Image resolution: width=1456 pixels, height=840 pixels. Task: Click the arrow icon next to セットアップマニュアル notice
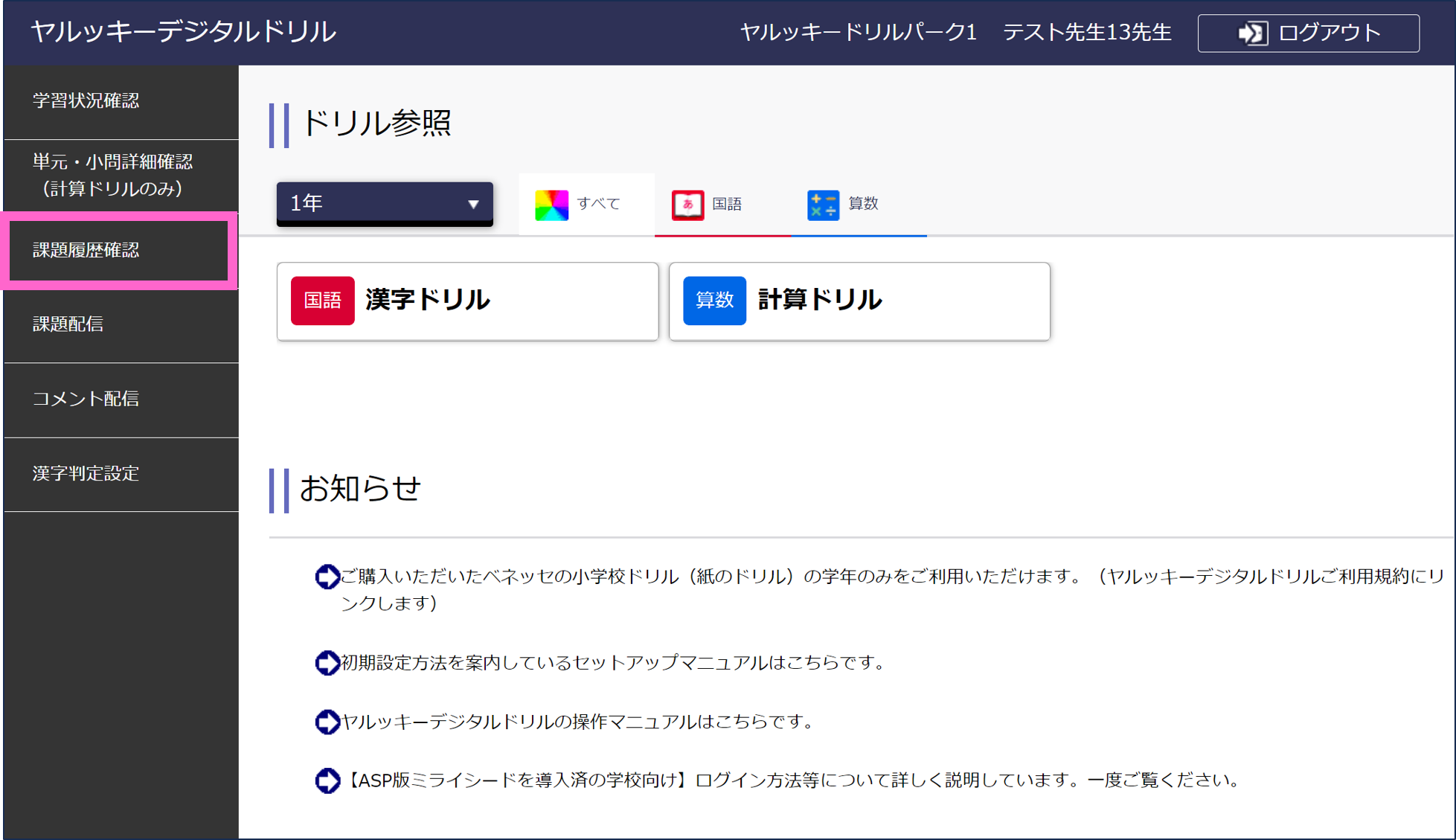pos(326,662)
